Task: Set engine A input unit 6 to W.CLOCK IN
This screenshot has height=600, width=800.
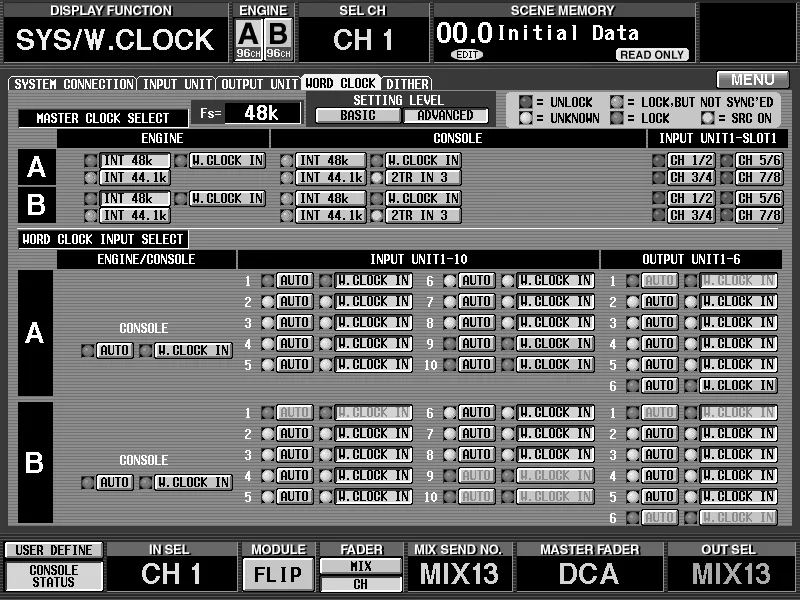Action: tap(555, 281)
